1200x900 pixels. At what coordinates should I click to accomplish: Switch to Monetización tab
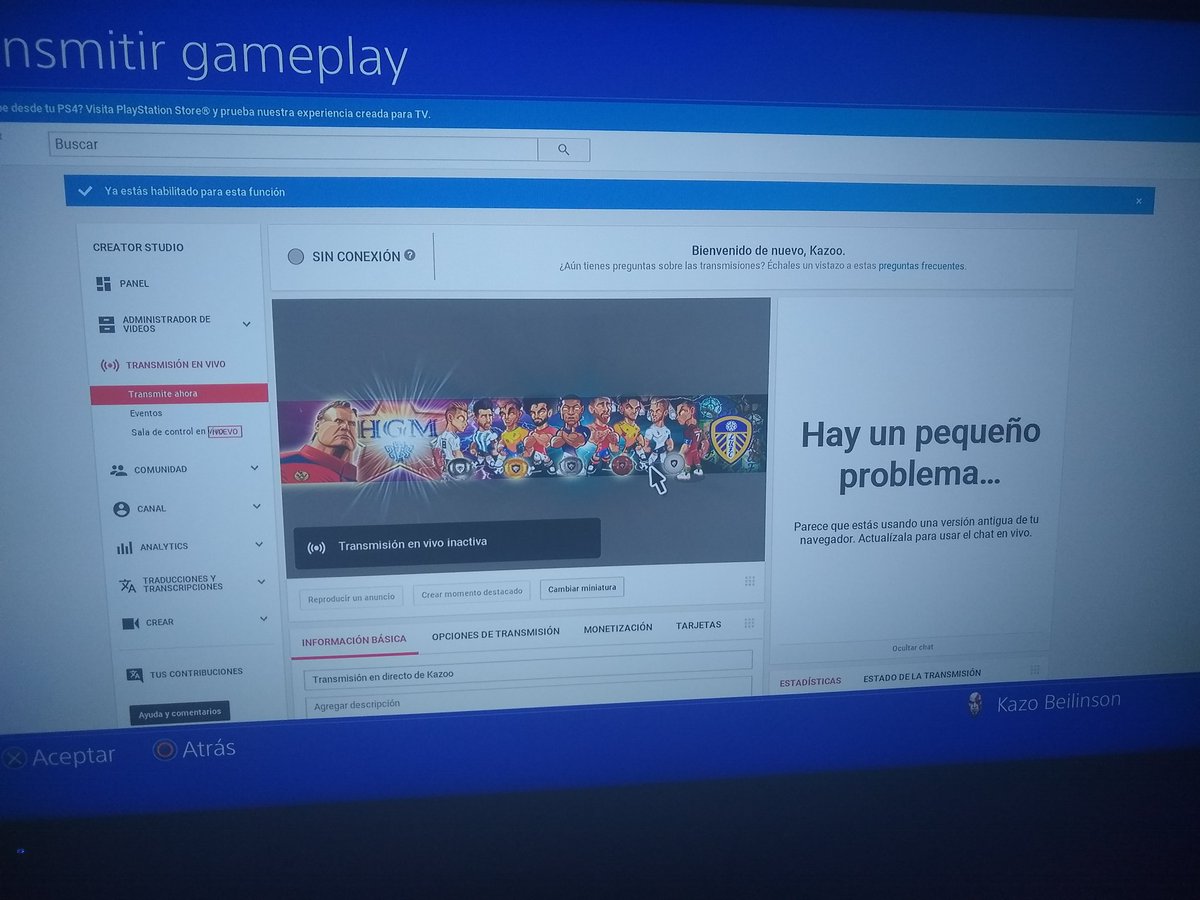(618, 628)
